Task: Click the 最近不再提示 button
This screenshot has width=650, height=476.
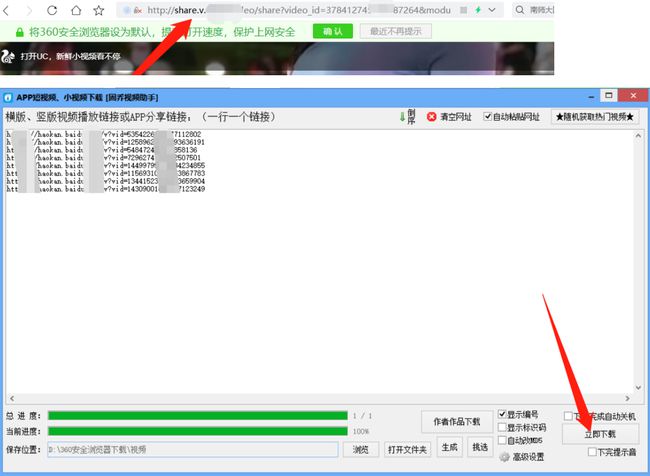Action: point(395,31)
